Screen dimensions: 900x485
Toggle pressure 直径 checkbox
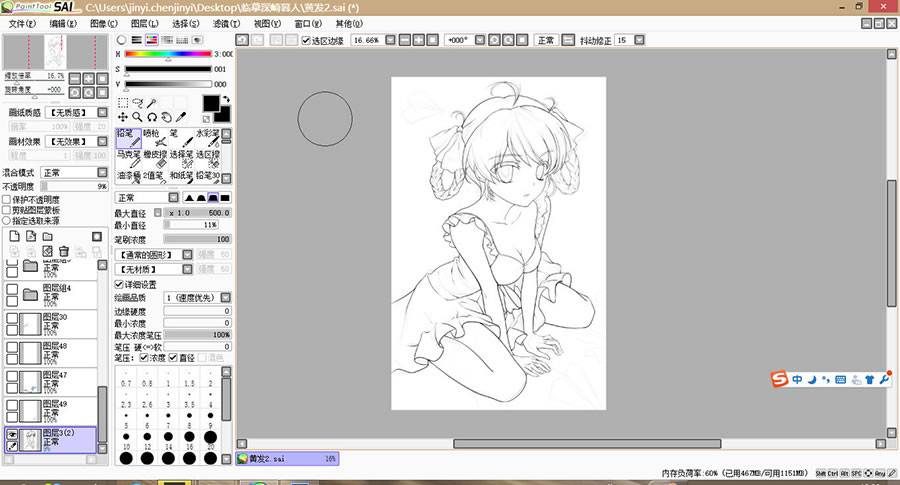(x=173, y=358)
